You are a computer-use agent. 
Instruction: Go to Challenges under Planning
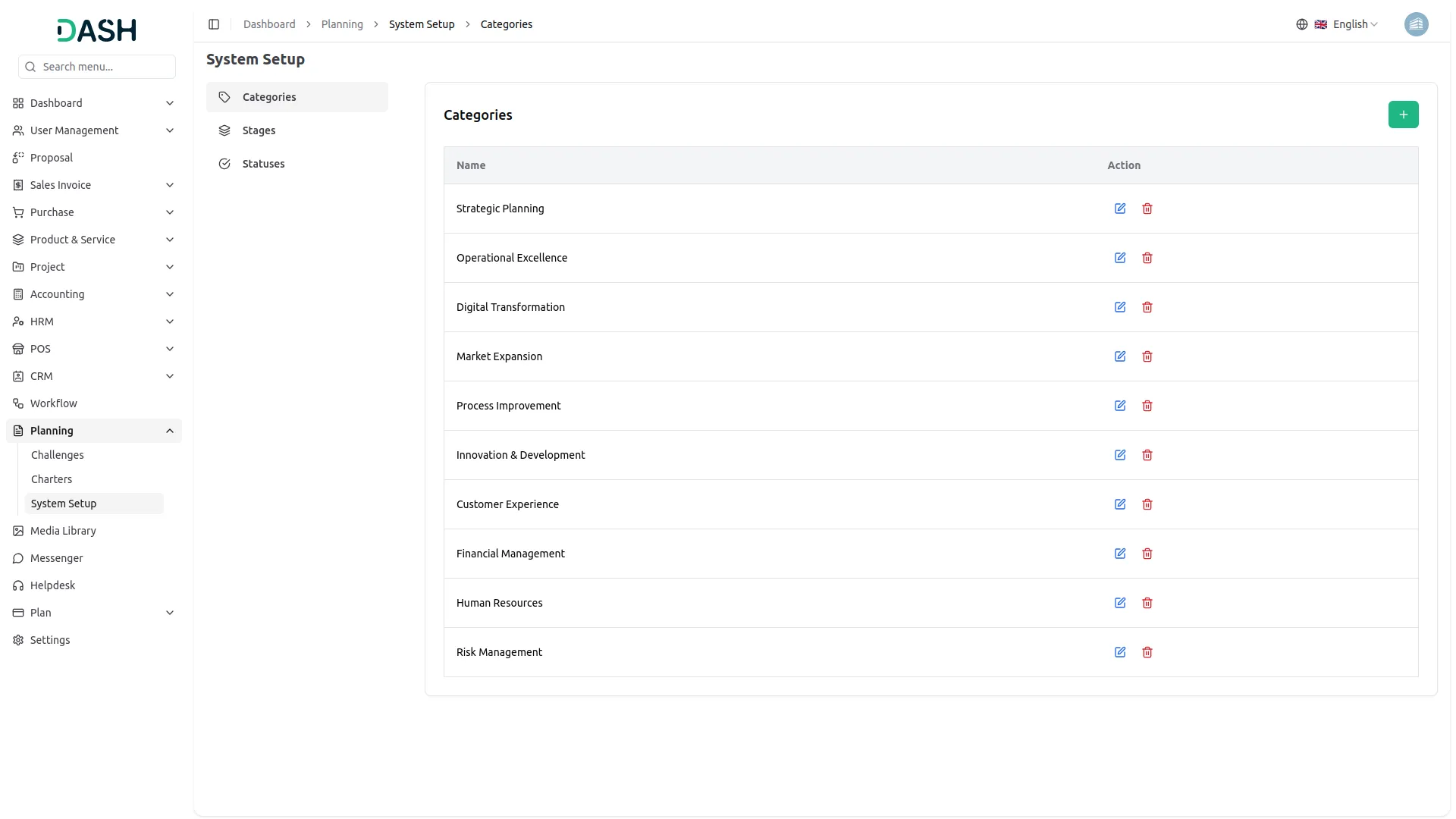[x=58, y=455]
